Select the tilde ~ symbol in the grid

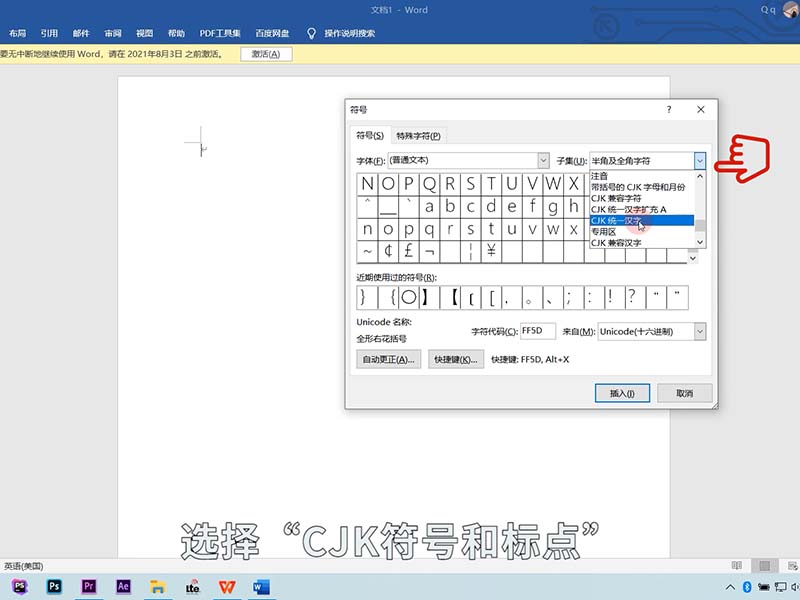[367, 251]
